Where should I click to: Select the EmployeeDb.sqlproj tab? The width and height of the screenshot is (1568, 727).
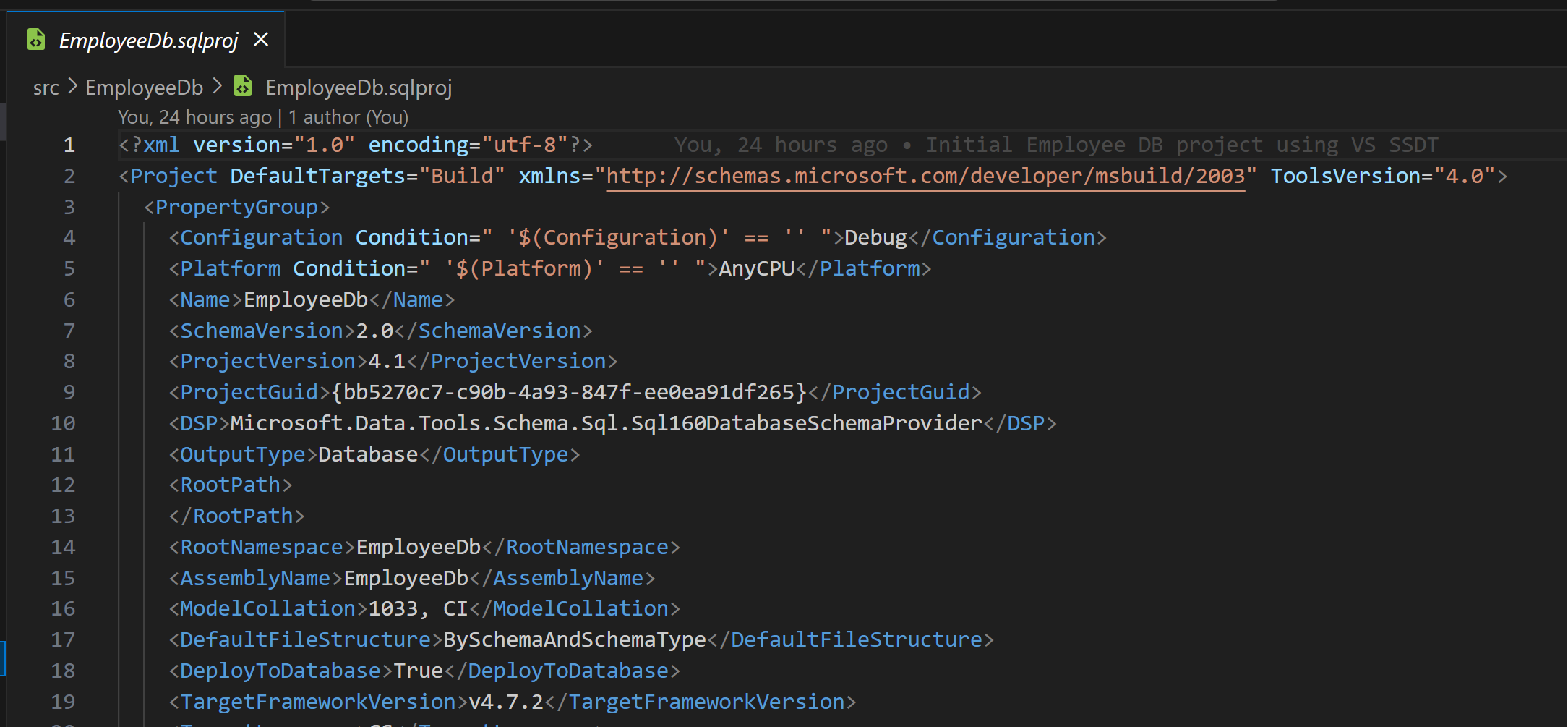[x=146, y=40]
